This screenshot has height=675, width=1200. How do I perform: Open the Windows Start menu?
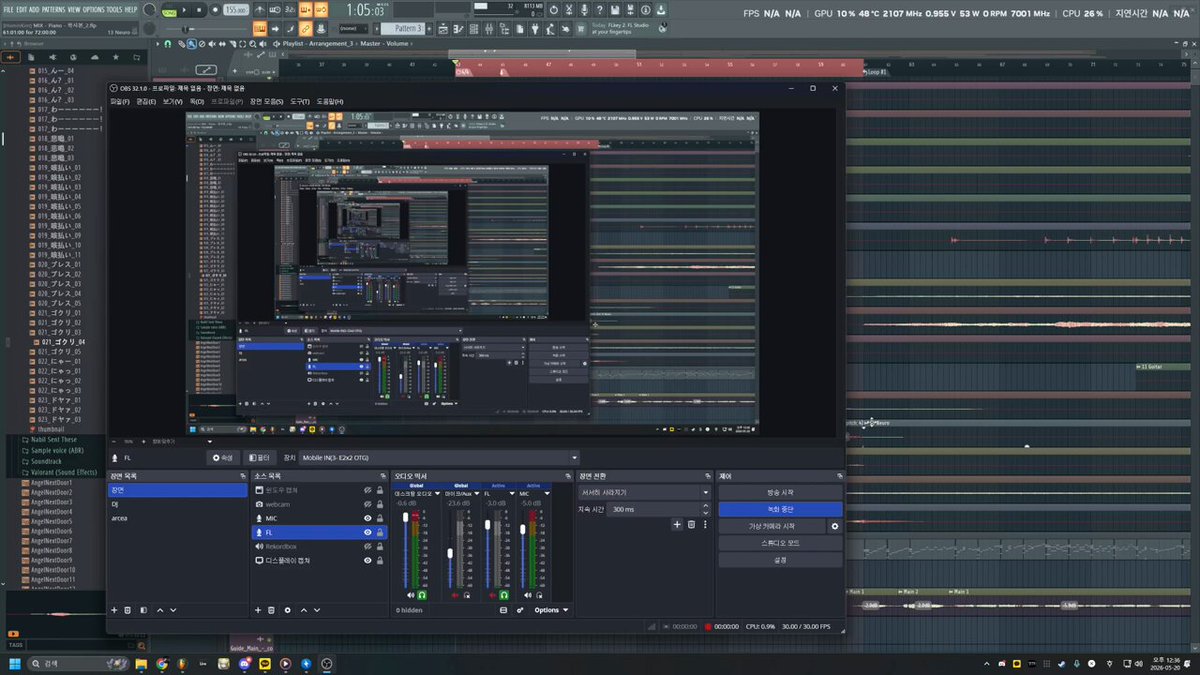pyautogui.click(x=16, y=663)
